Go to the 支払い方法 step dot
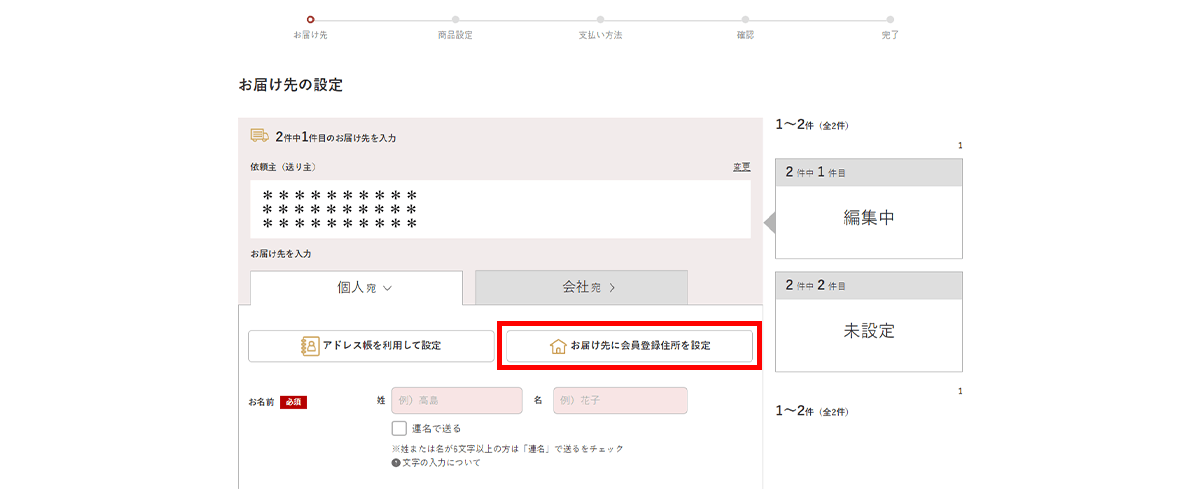The image size is (1200, 489). point(600,19)
